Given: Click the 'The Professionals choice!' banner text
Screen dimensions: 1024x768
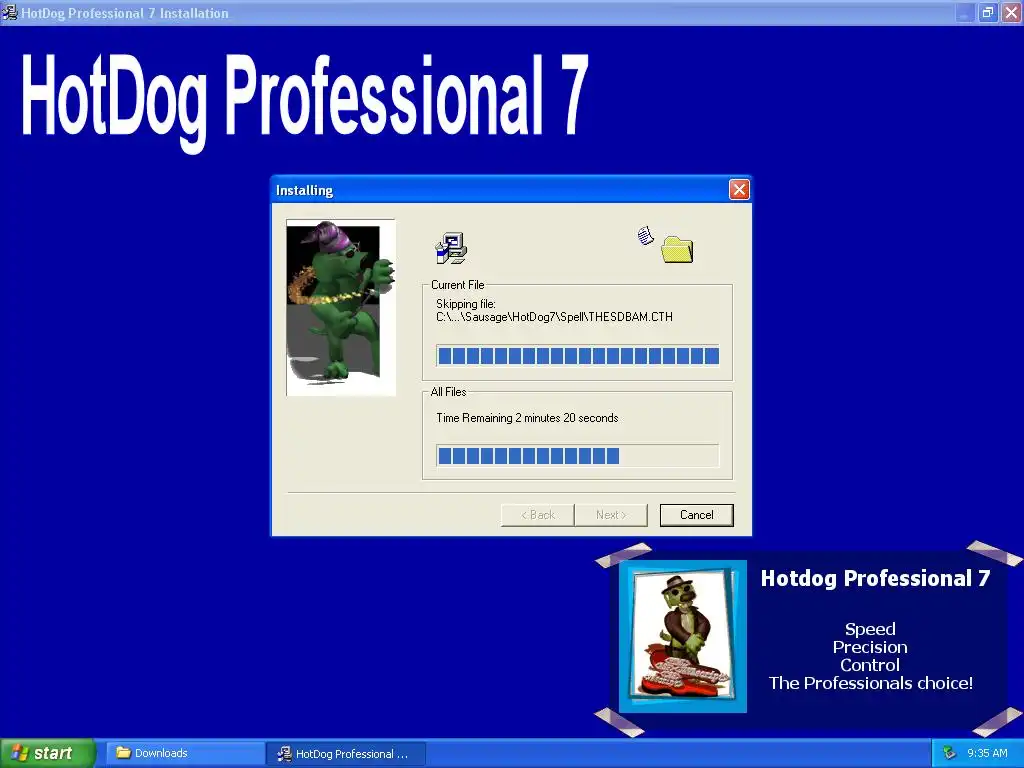Looking at the screenshot, I should click(x=871, y=683).
